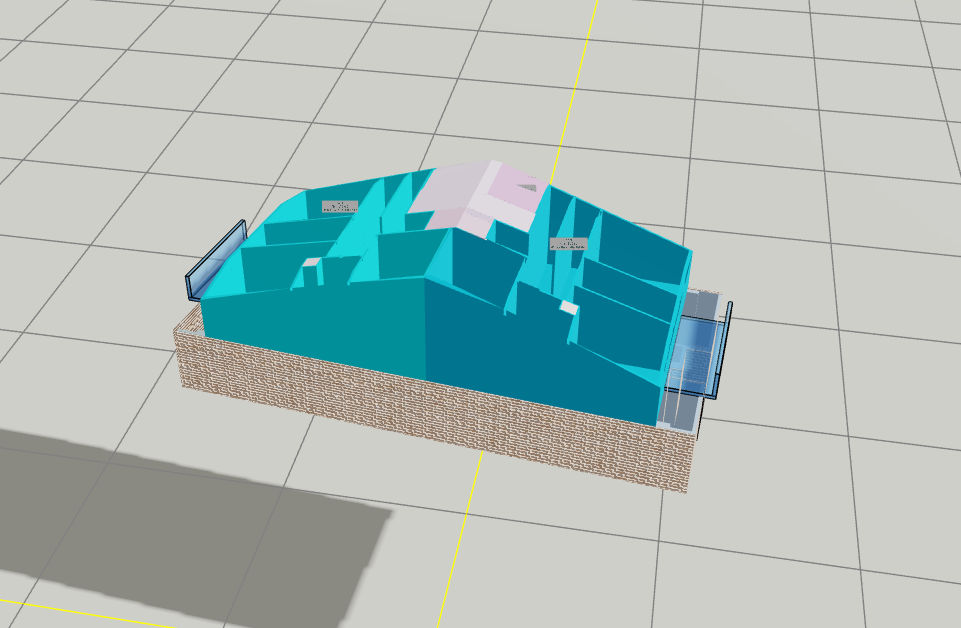
Task: Click the sloped cyan corner at top-left of building
Action: click(x=288, y=208)
